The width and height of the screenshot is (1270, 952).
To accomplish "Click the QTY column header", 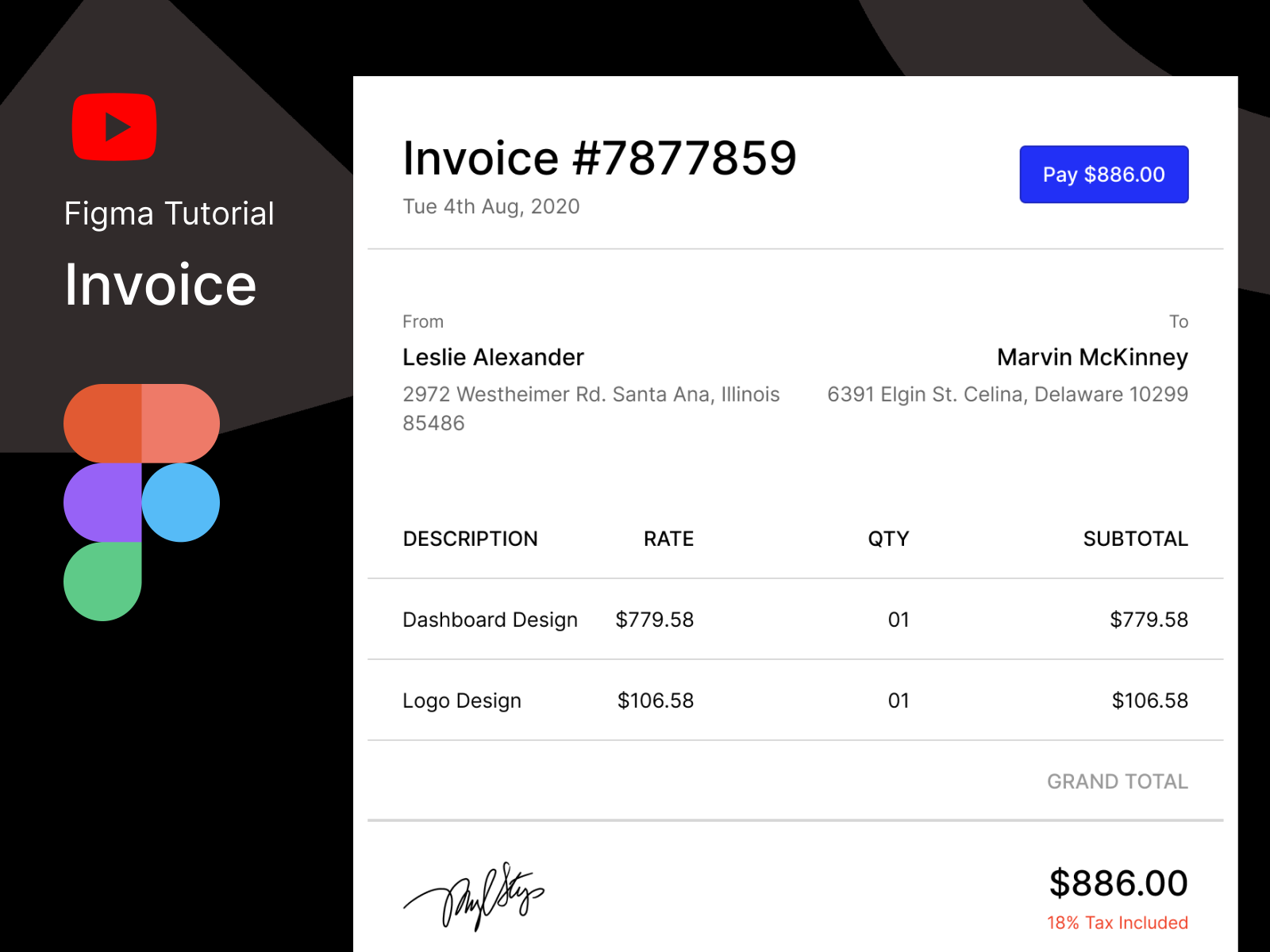I will tap(888, 539).
